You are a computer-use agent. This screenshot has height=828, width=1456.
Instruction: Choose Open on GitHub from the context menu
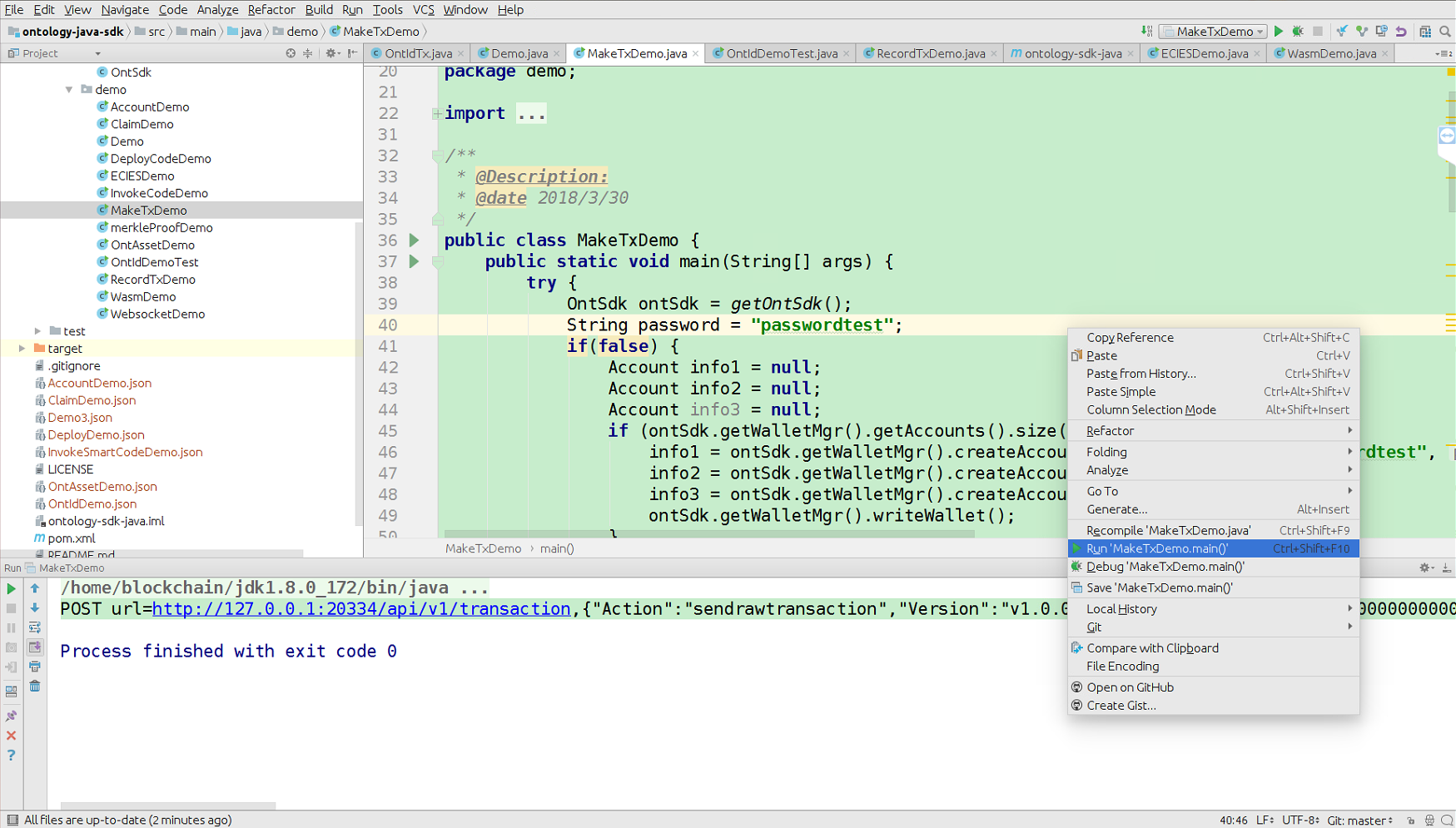click(x=1213, y=687)
